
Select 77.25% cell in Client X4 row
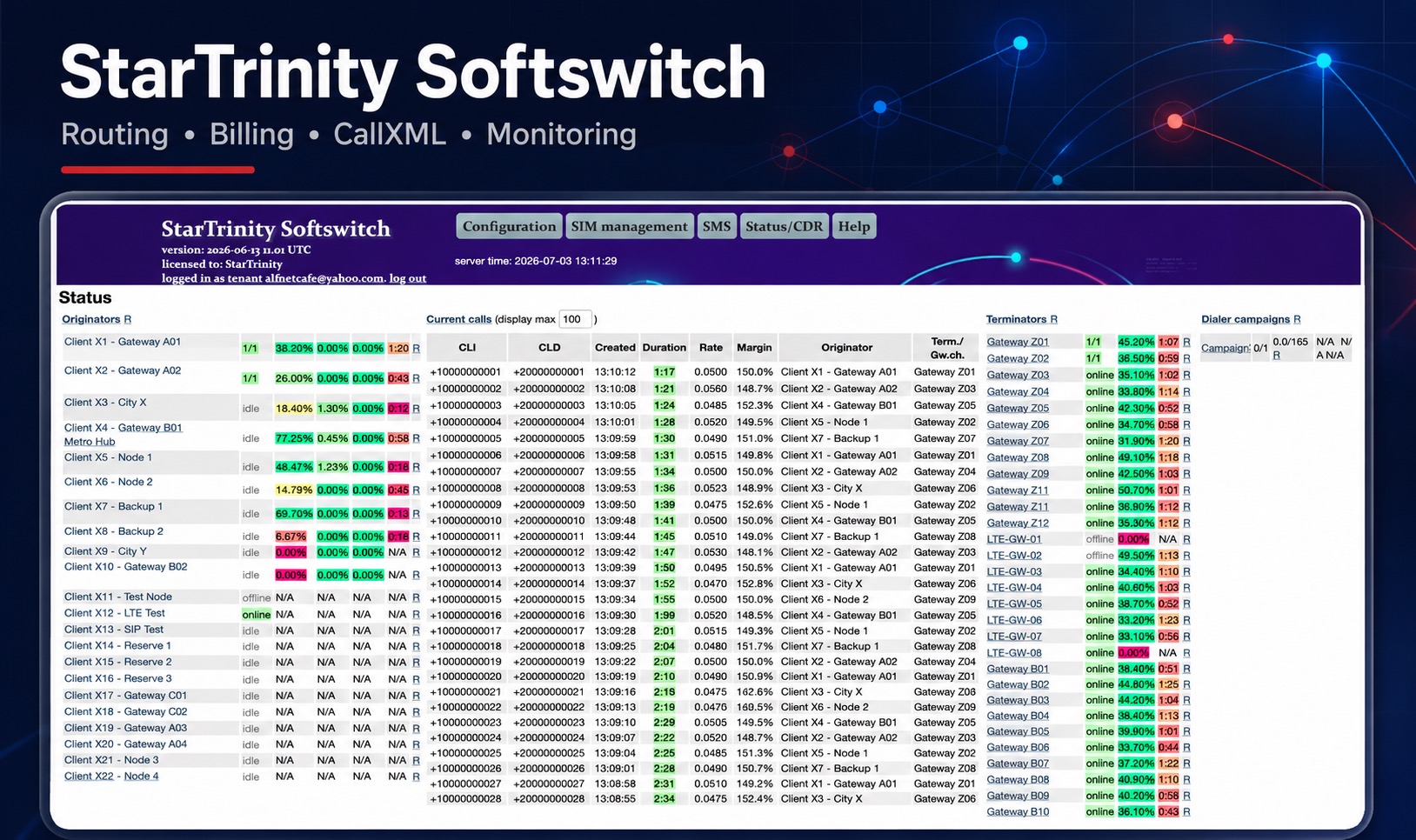click(x=294, y=438)
